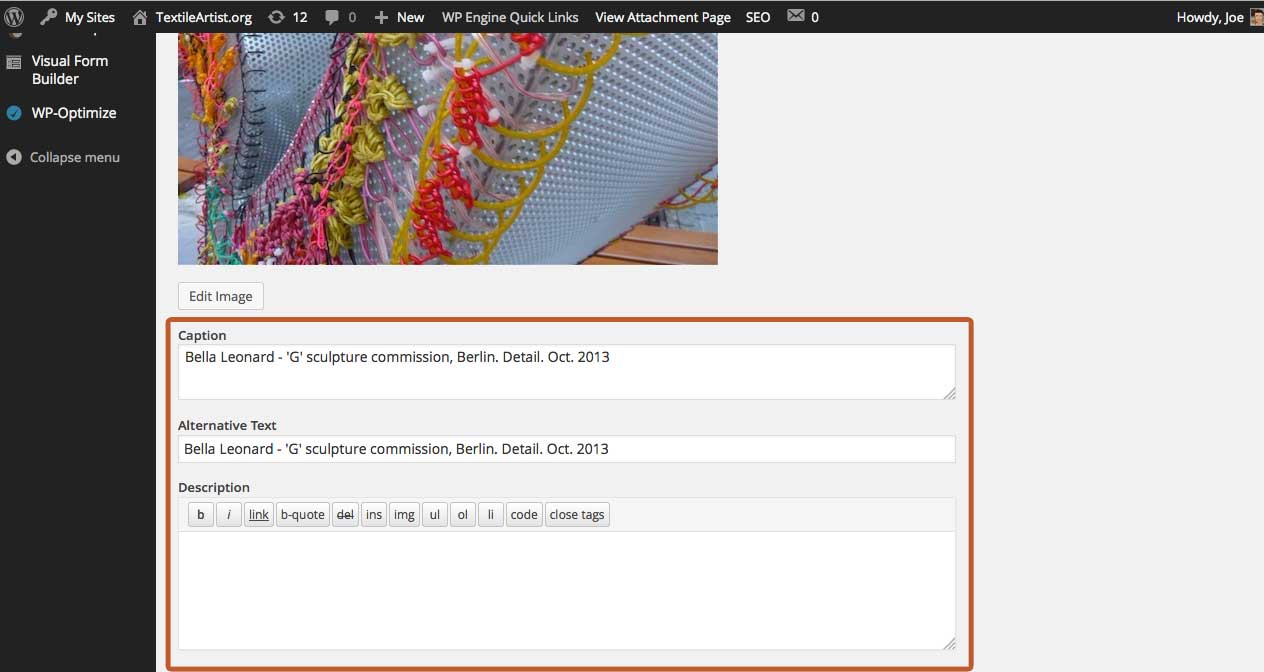
Task: Insert a link via link button
Action: [259, 515]
